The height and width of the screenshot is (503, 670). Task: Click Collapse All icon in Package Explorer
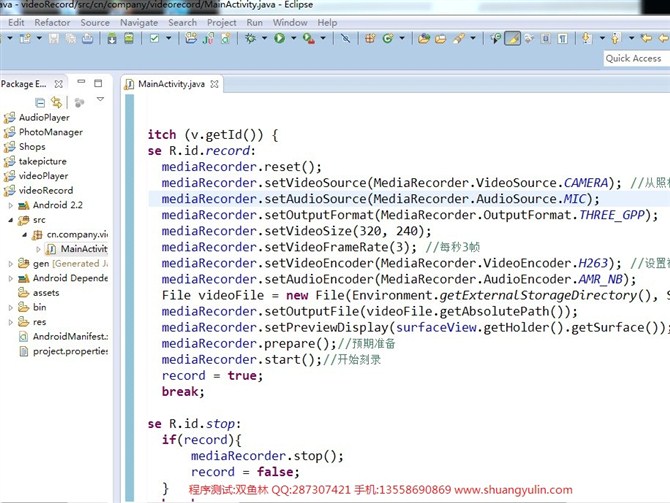tap(40, 102)
